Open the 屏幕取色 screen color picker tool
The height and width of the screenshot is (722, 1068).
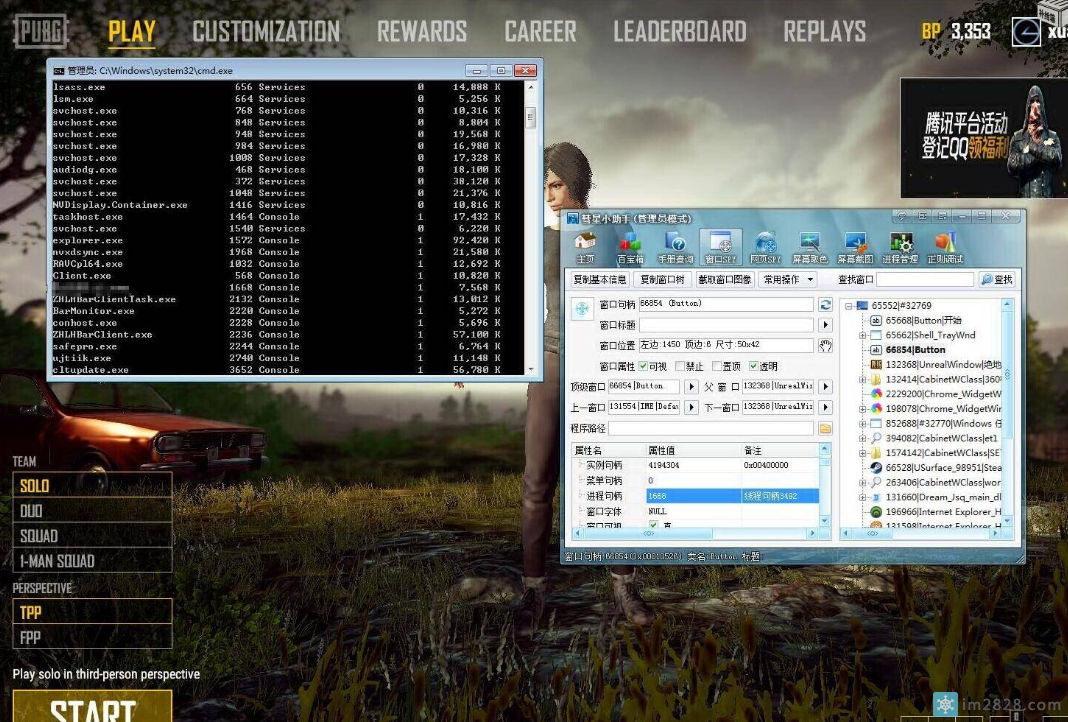coord(811,246)
